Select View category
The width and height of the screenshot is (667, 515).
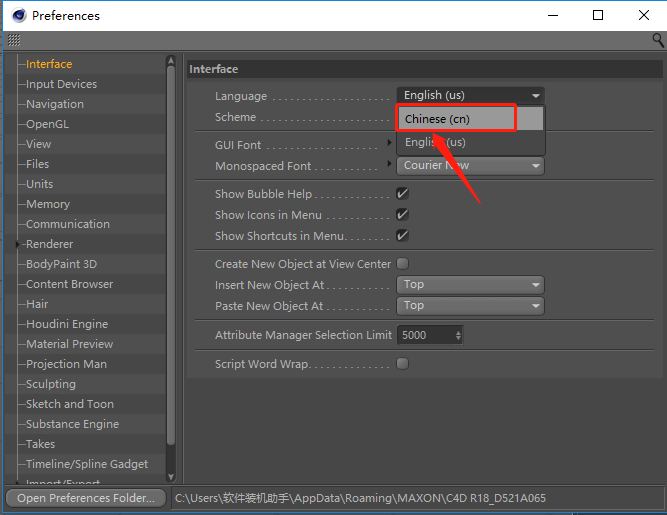[38, 144]
